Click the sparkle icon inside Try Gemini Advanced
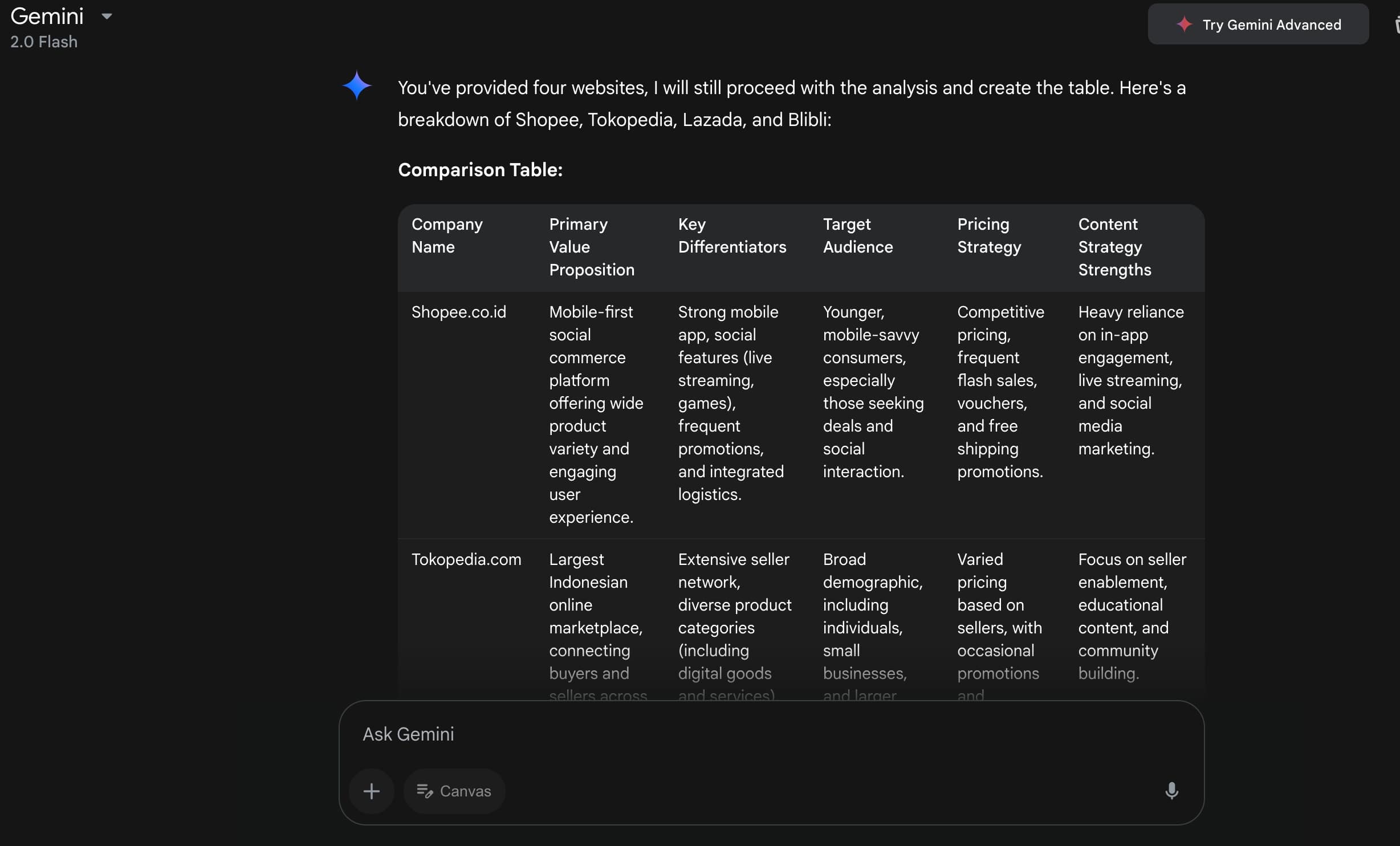 (1185, 25)
